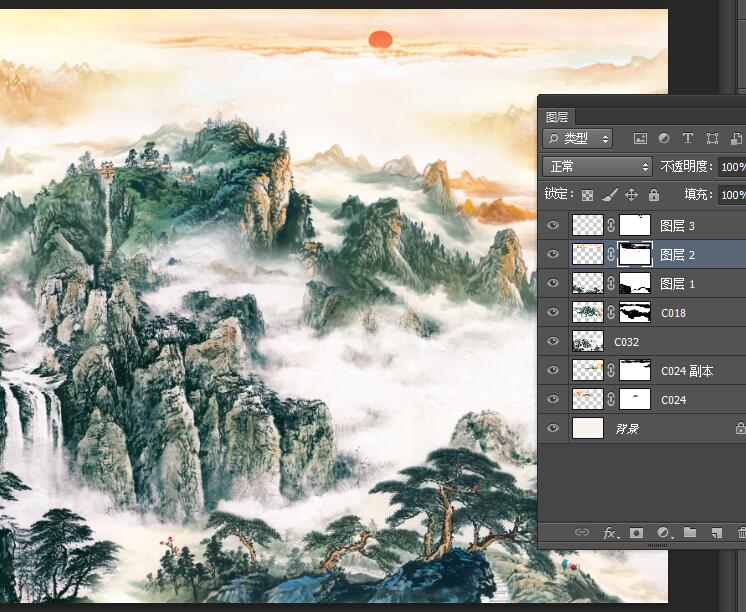Filter layers by pixel image icon

pyautogui.click(x=640, y=138)
